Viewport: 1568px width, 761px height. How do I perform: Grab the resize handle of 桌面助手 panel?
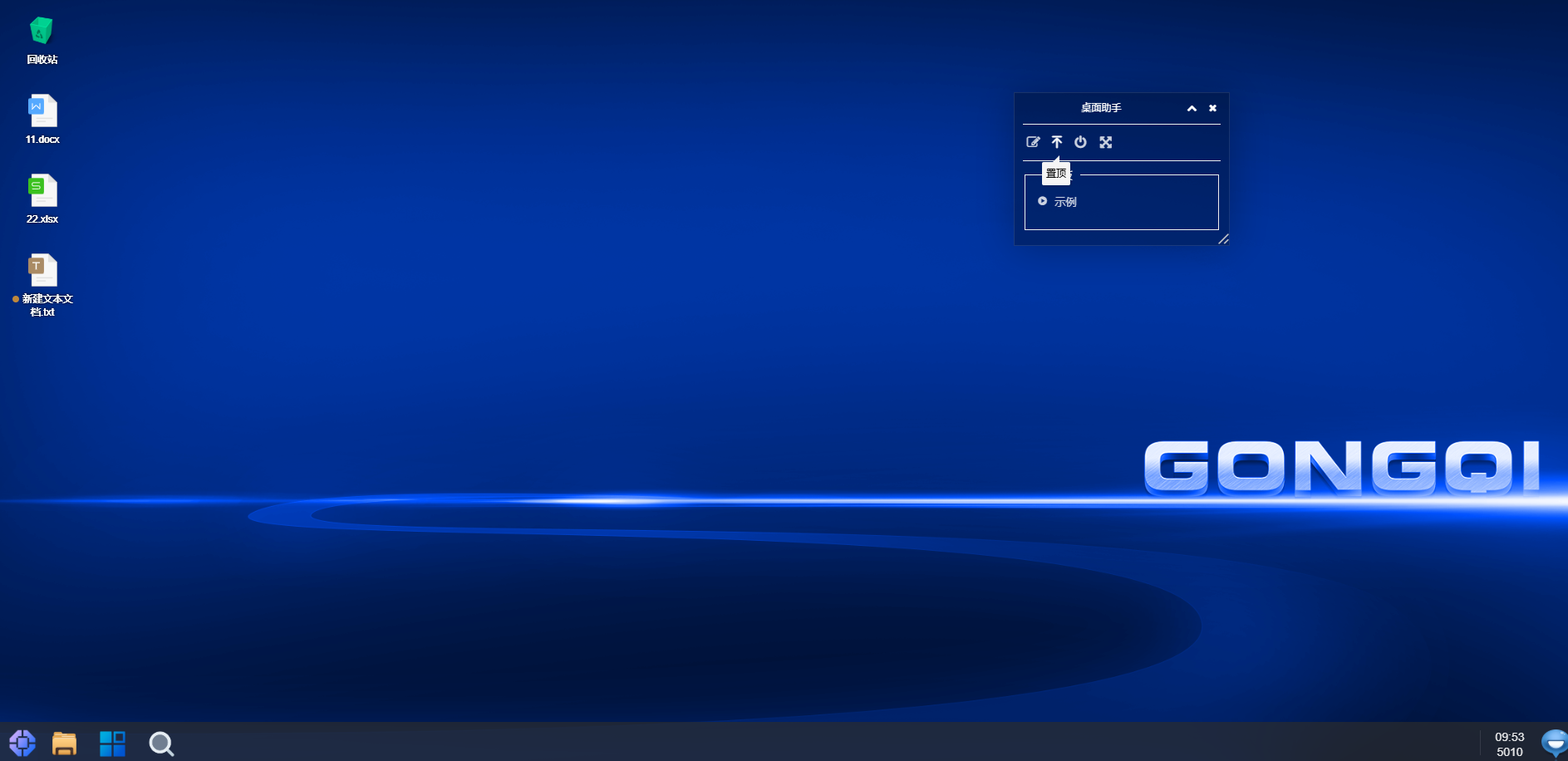pyautogui.click(x=1223, y=239)
